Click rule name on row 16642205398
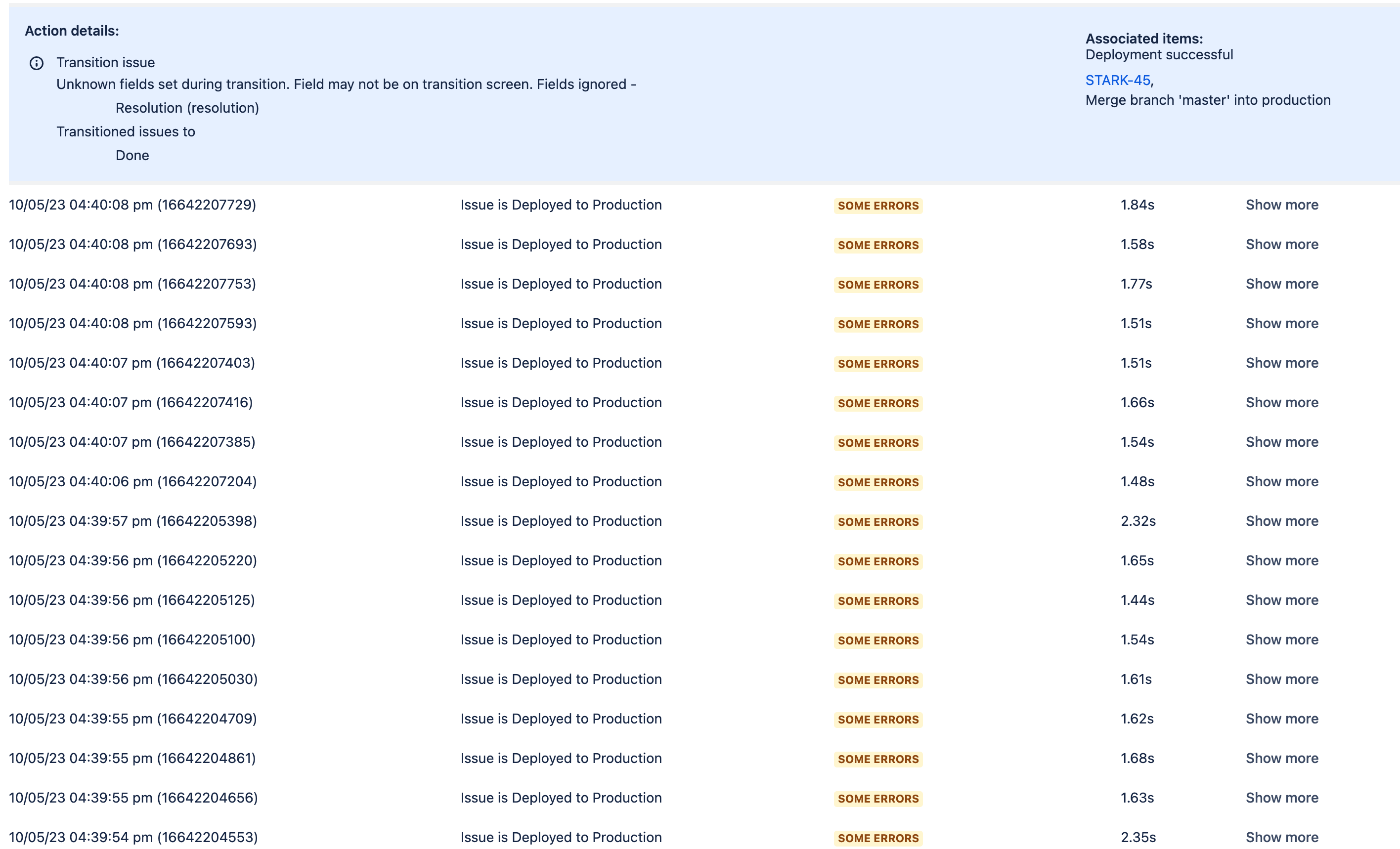The image size is (1400, 849). tap(561, 521)
